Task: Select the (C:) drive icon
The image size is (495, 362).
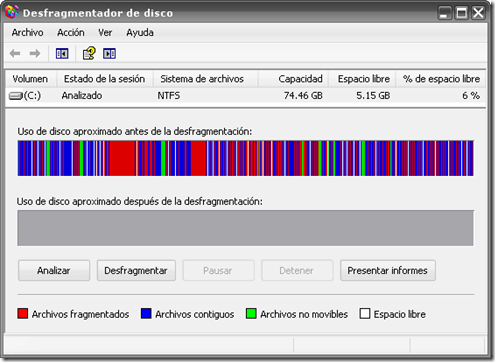Action: 15,96
